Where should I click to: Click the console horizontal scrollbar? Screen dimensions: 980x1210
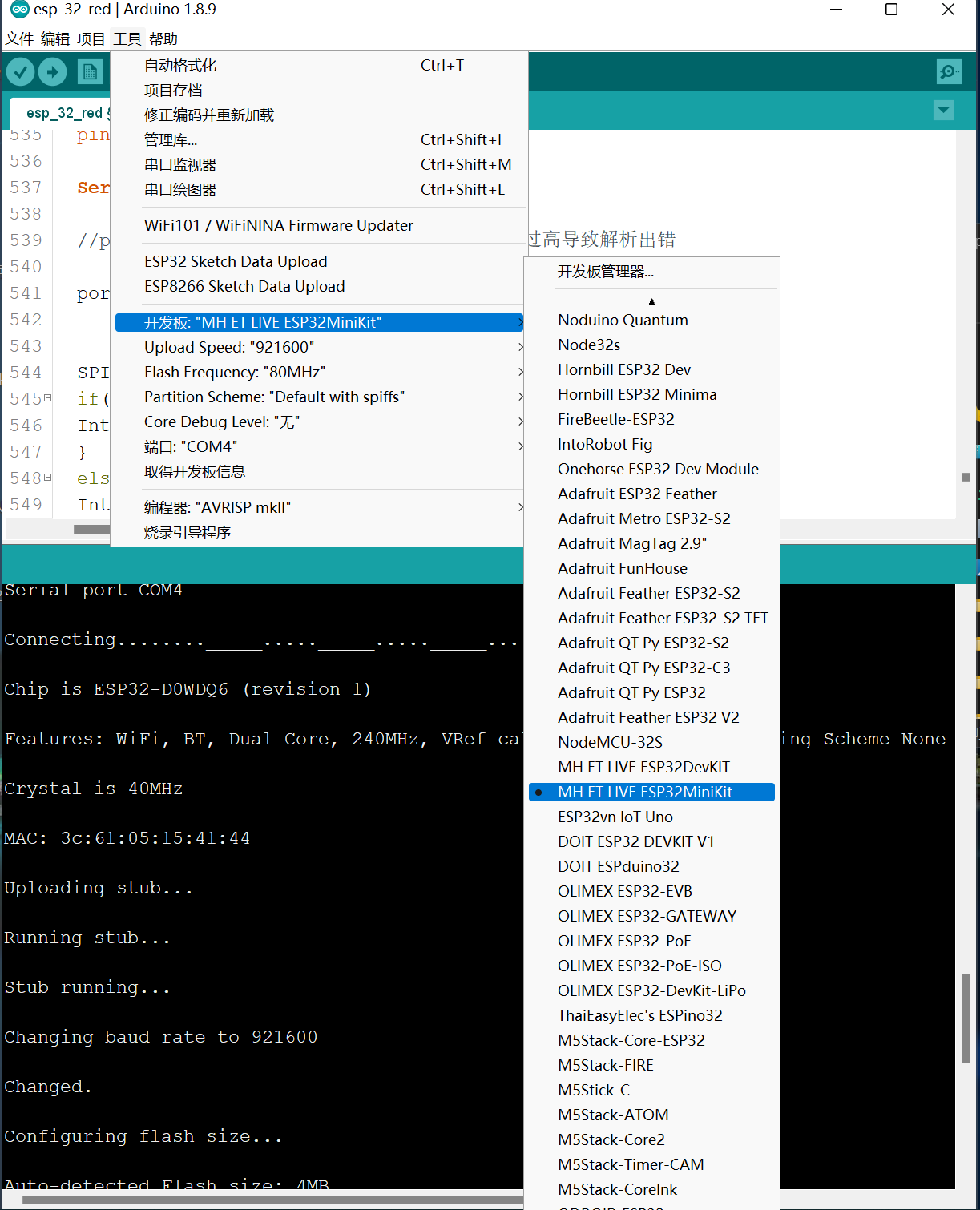point(272,1200)
